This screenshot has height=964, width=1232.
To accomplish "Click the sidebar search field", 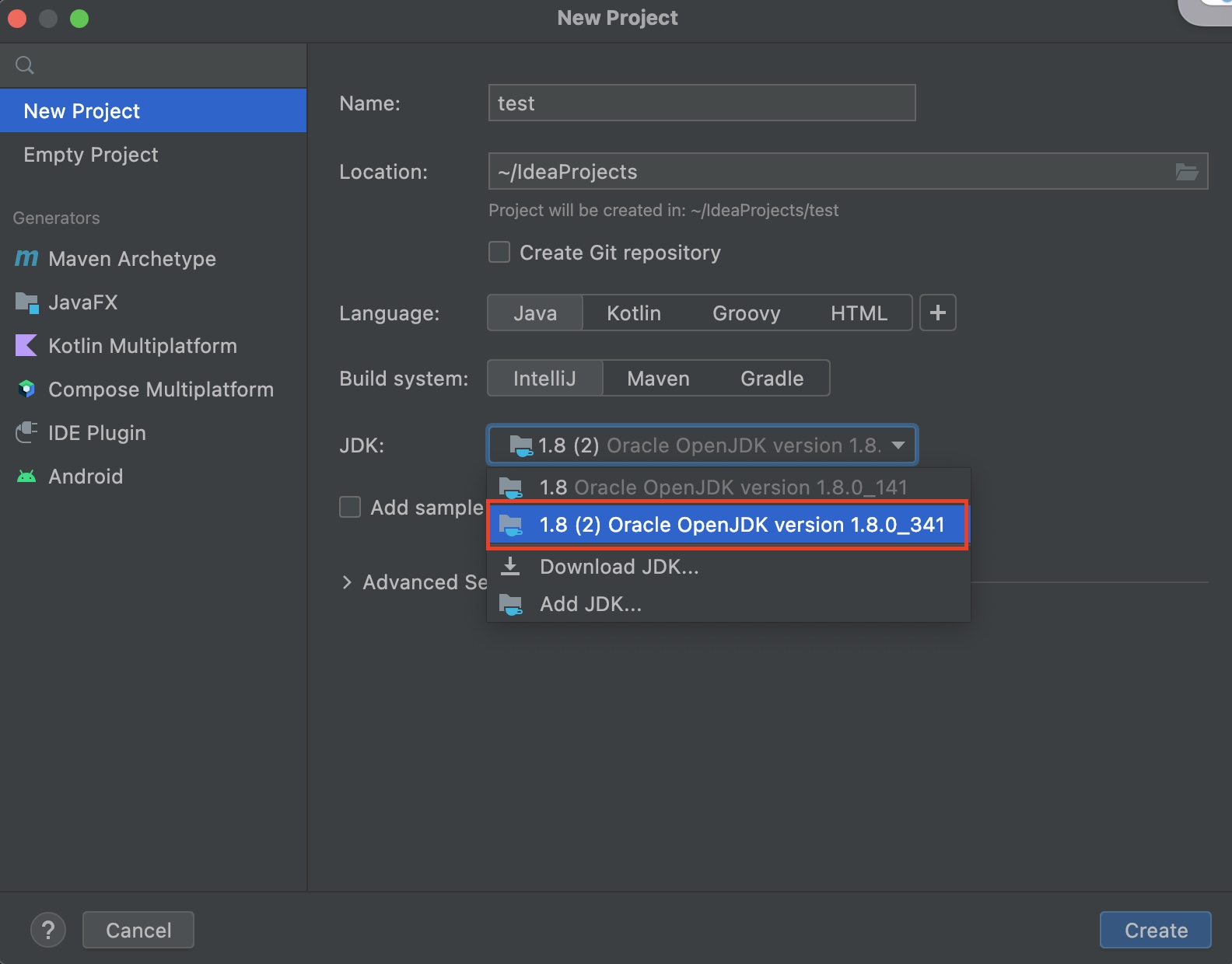I will click(153, 65).
